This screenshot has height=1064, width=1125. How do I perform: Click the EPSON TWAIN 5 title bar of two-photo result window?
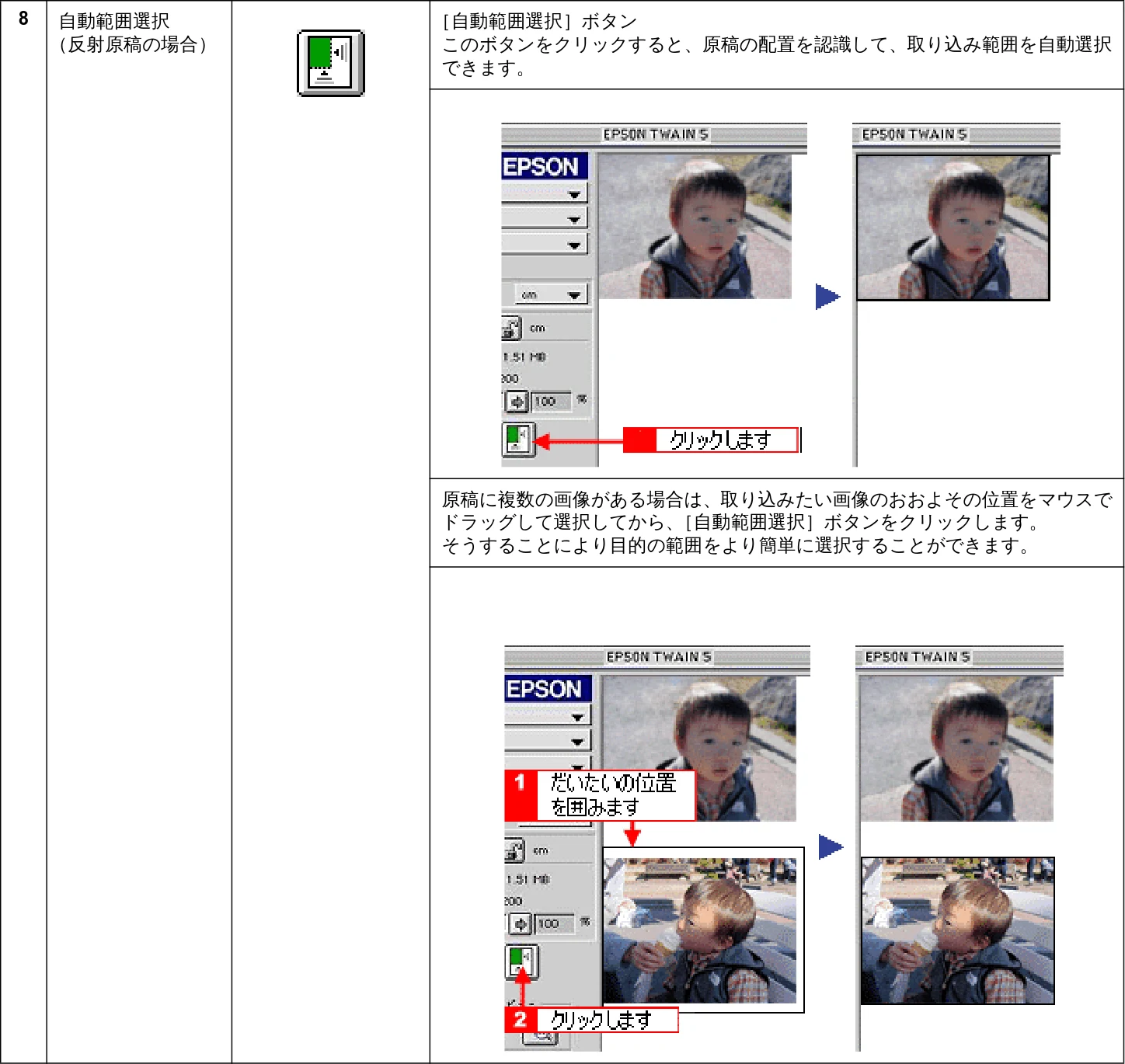pyautogui.click(x=960, y=657)
